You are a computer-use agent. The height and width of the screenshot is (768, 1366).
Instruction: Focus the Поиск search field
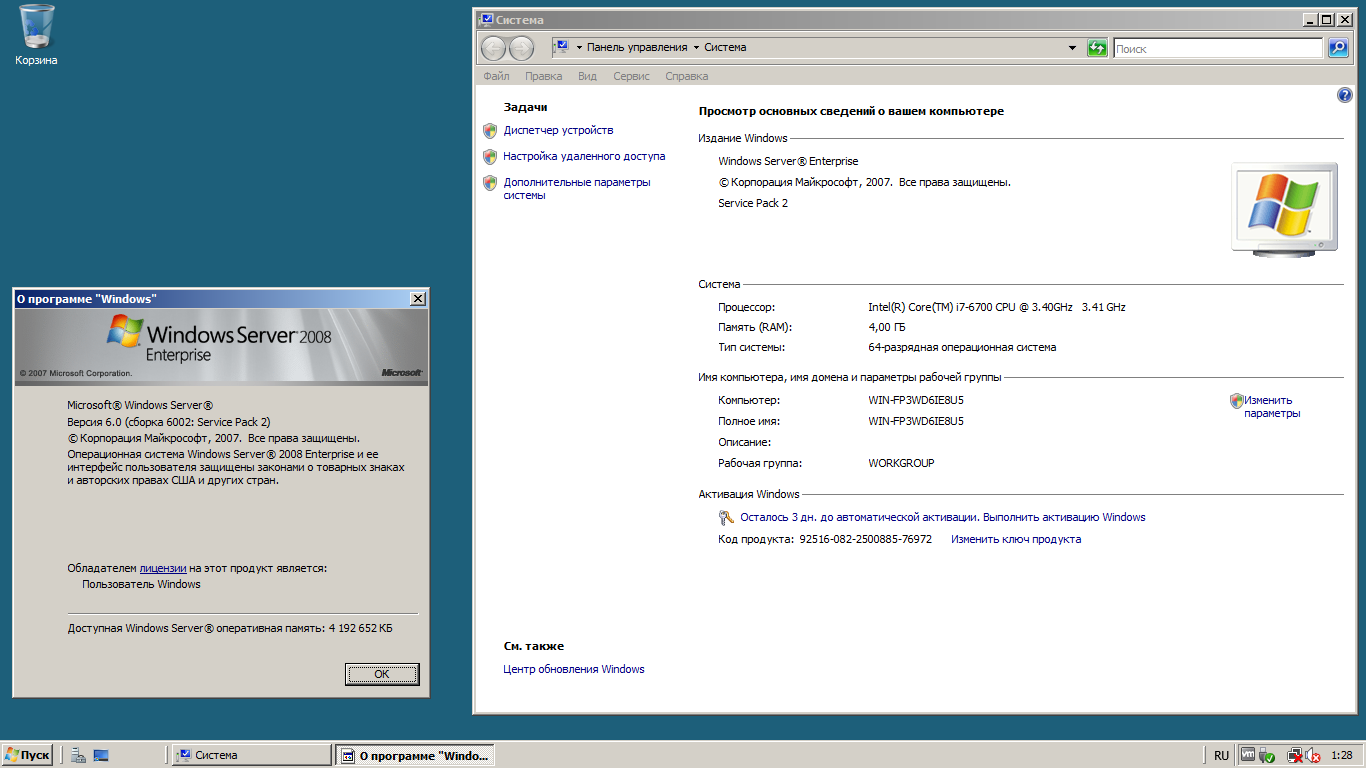[1218, 48]
